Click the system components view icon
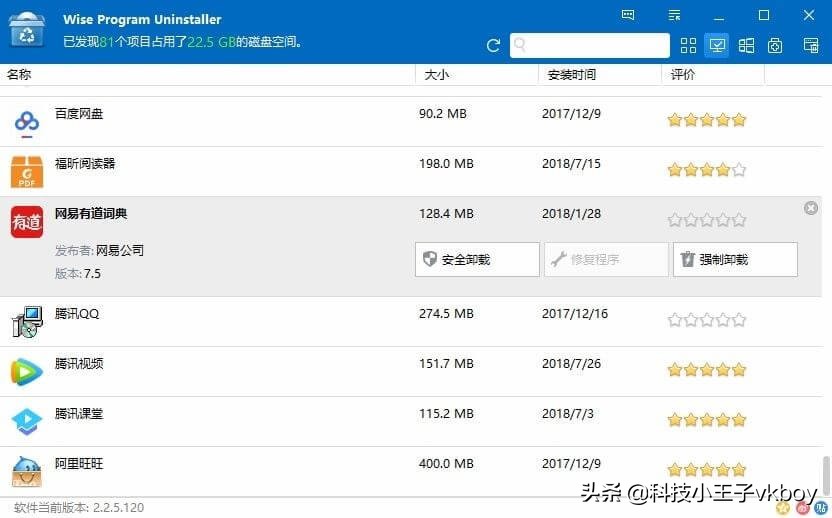The image size is (832, 518). click(775, 46)
